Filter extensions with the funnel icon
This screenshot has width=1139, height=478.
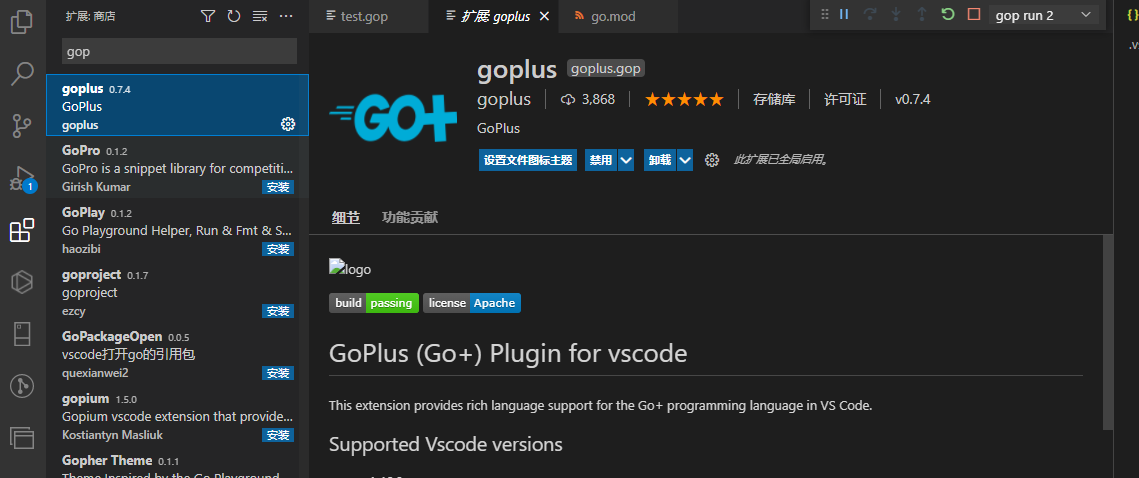tap(208, 15)
